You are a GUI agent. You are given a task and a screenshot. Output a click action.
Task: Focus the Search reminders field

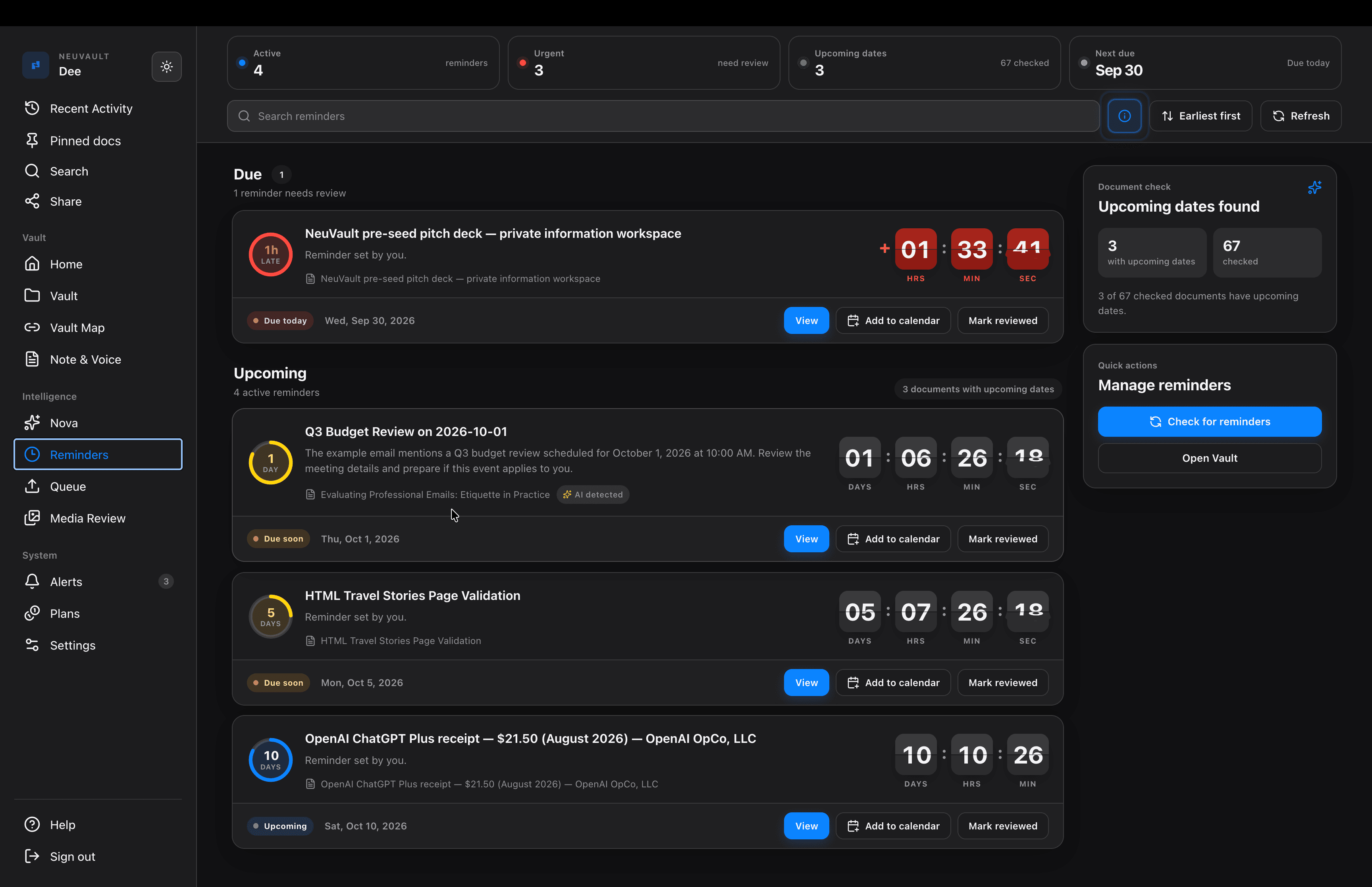tap(663, 116)
